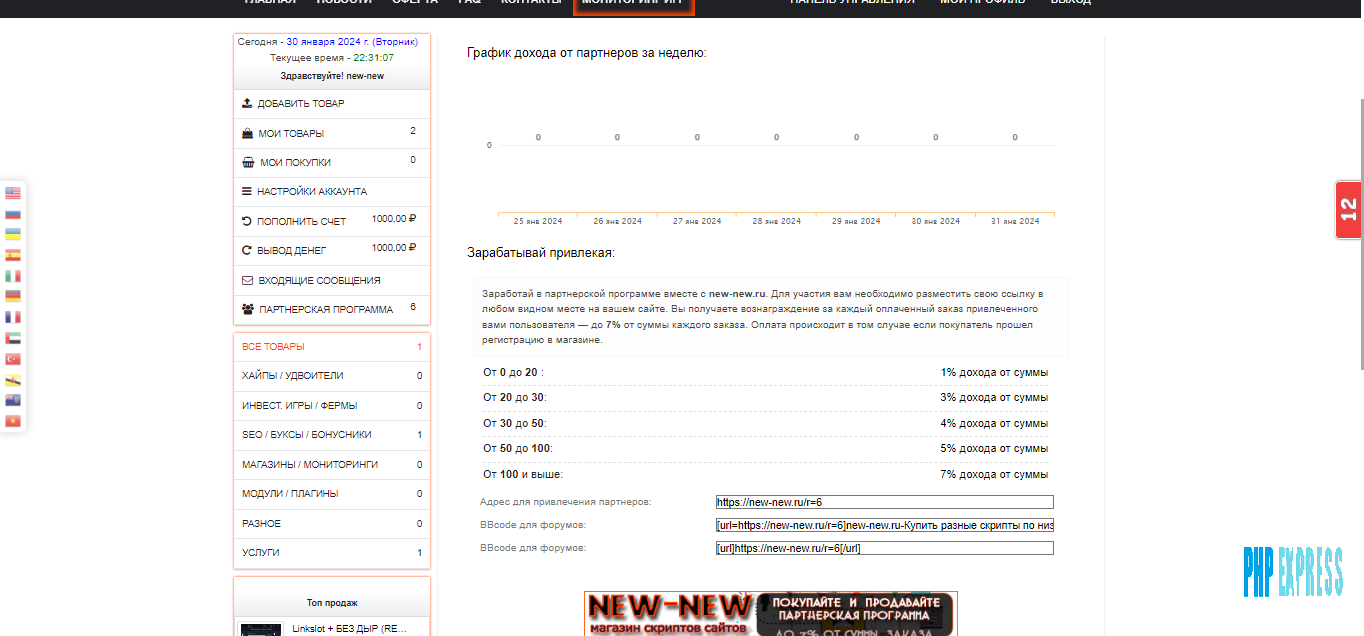The width and height of the screenshot is (1364, 636).
Task: Click the 1000,00 ₽ amount next to ВЫВОД ДЕНЕГ
Action: (394, 248)
